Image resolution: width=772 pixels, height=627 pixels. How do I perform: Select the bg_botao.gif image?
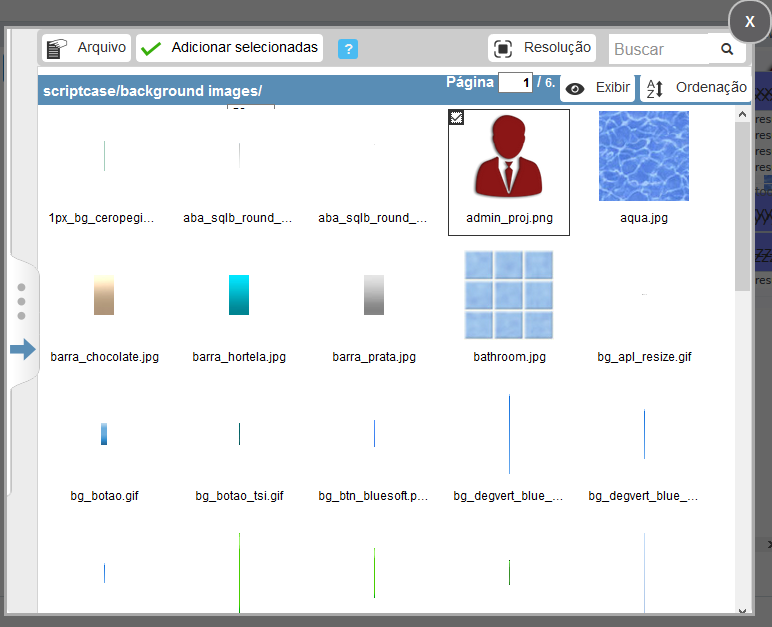click(104, 434)
